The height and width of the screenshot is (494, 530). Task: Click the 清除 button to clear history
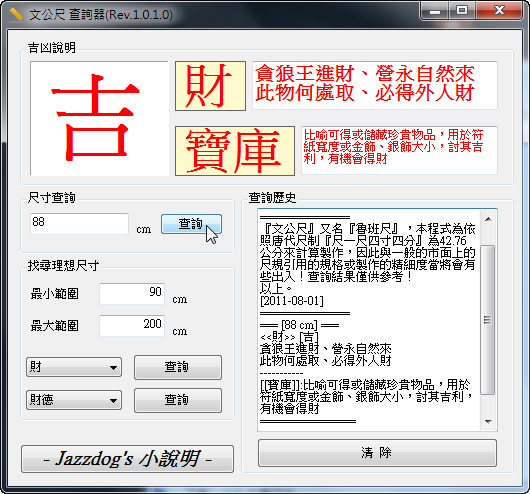[377, 453]
